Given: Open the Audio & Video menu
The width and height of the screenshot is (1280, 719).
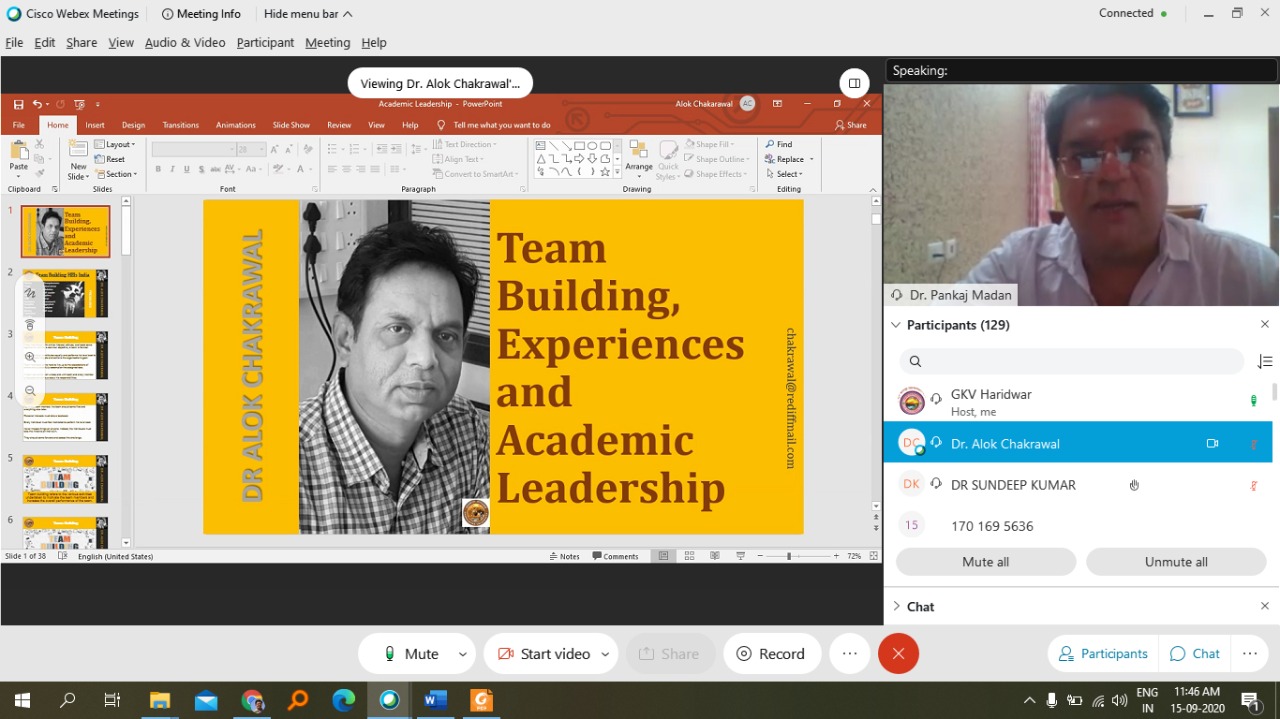Looking at the screenshot, I should (185, 43).
